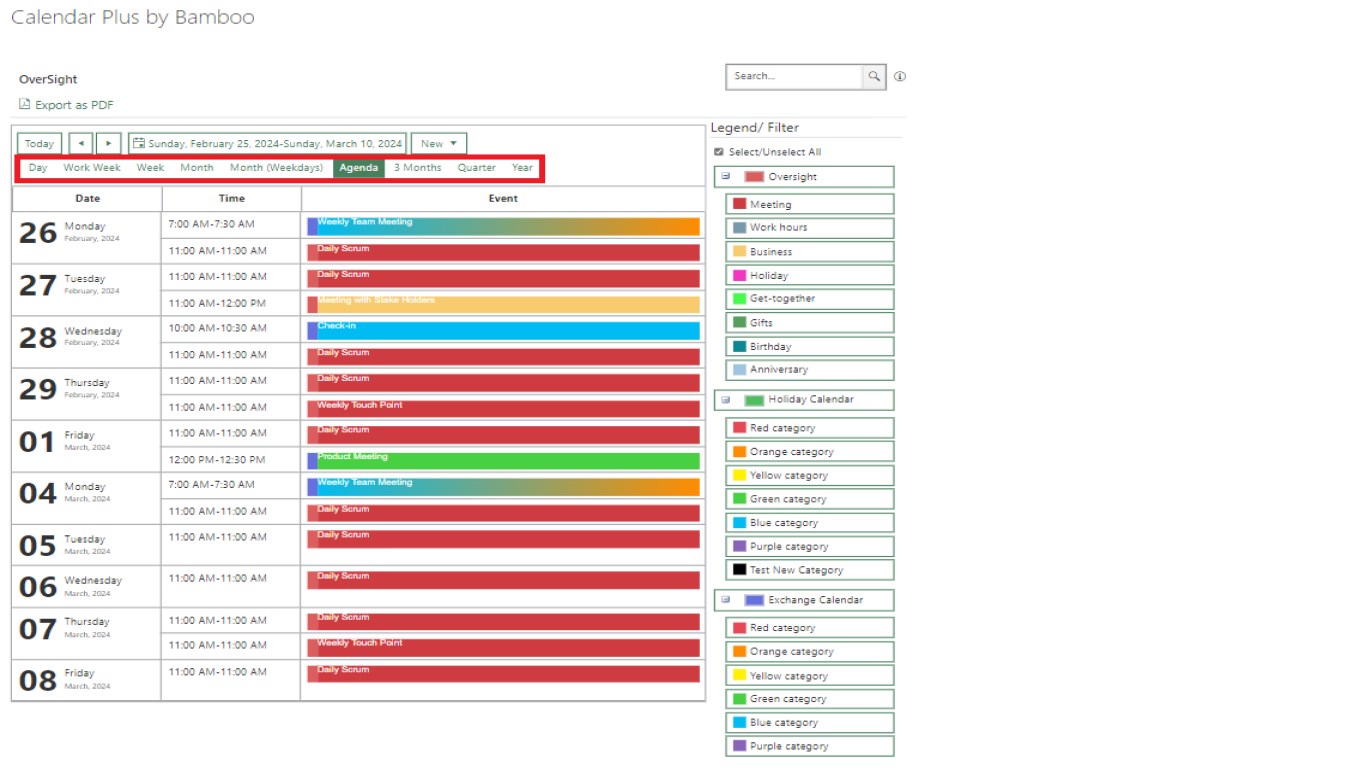Open the Product Meeting event

(x=504, y=461)
